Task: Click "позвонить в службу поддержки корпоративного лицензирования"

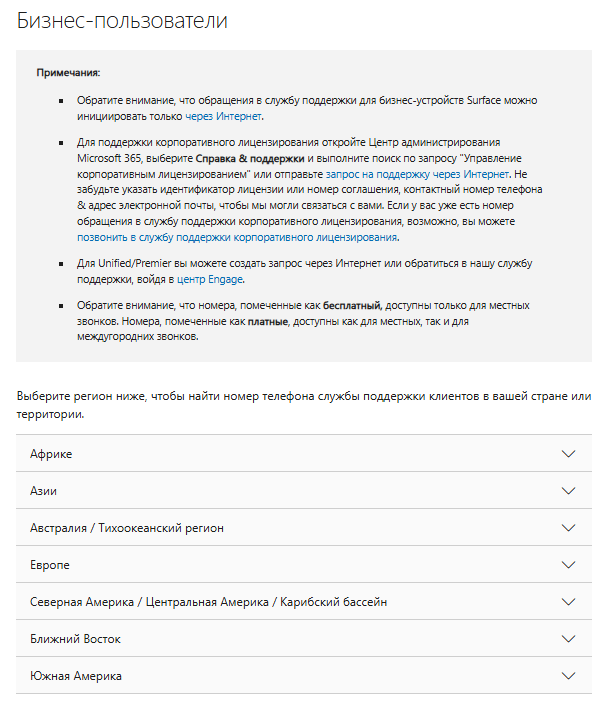Action: click(x=237, y=237)
